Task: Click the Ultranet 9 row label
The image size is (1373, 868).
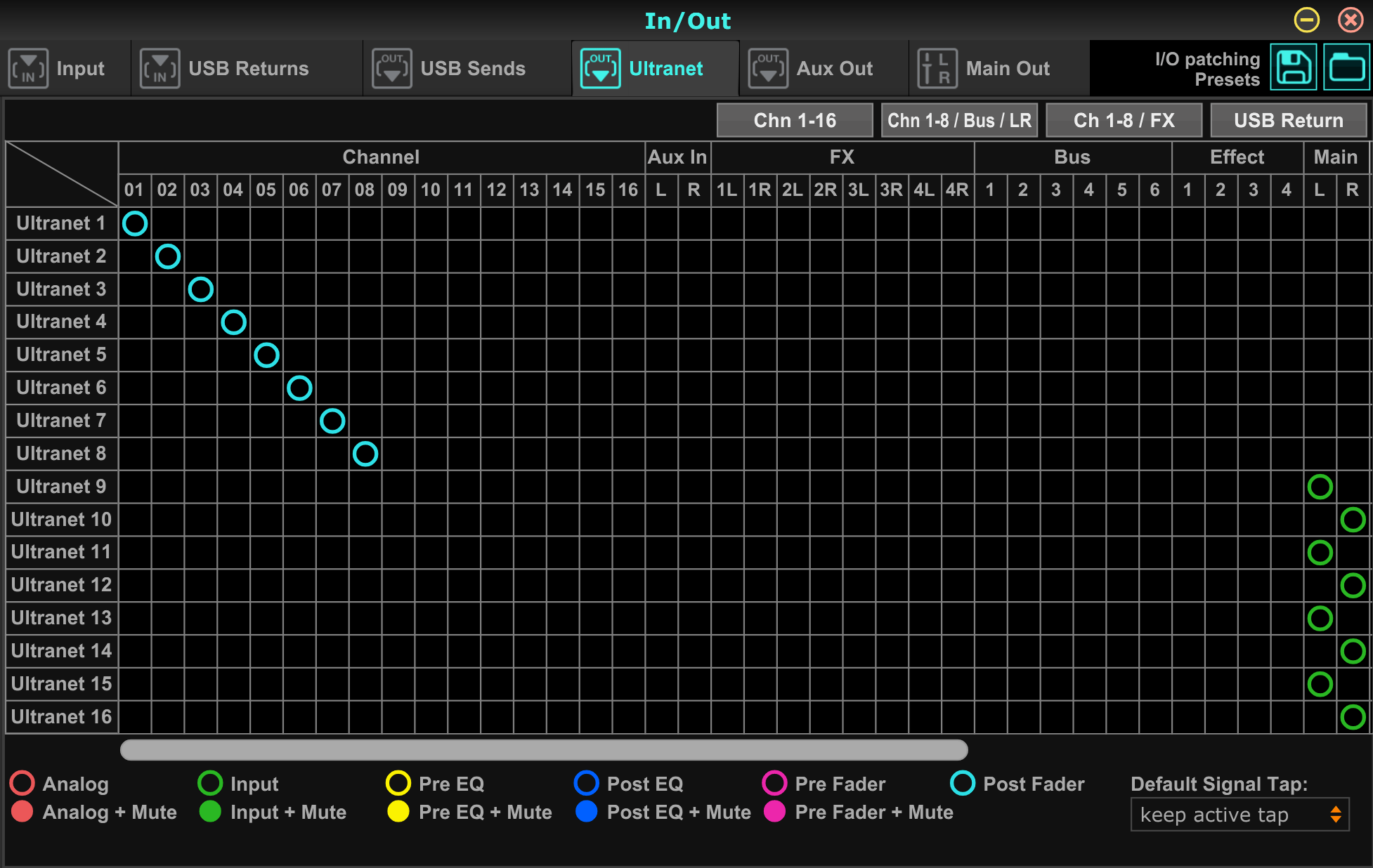Action: [x=62, y=487]
